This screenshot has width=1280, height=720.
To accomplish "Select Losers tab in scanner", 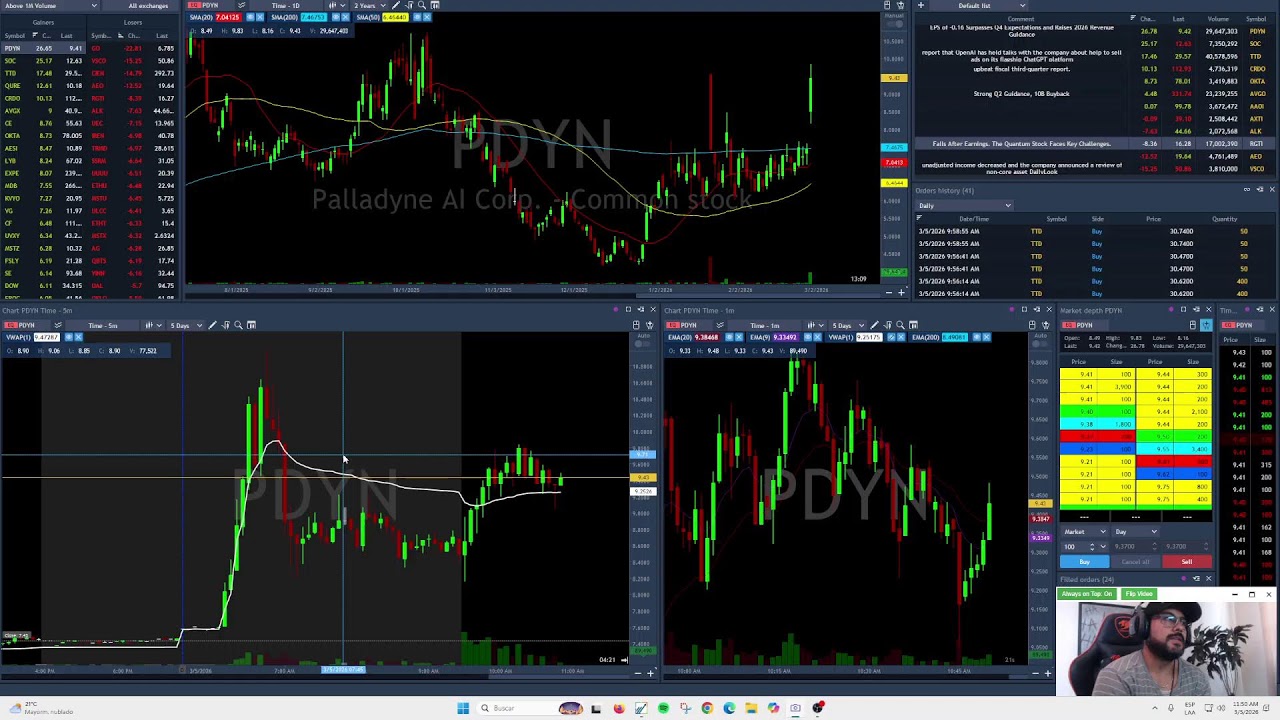I will pyautogui.click(x=133, y=22).
